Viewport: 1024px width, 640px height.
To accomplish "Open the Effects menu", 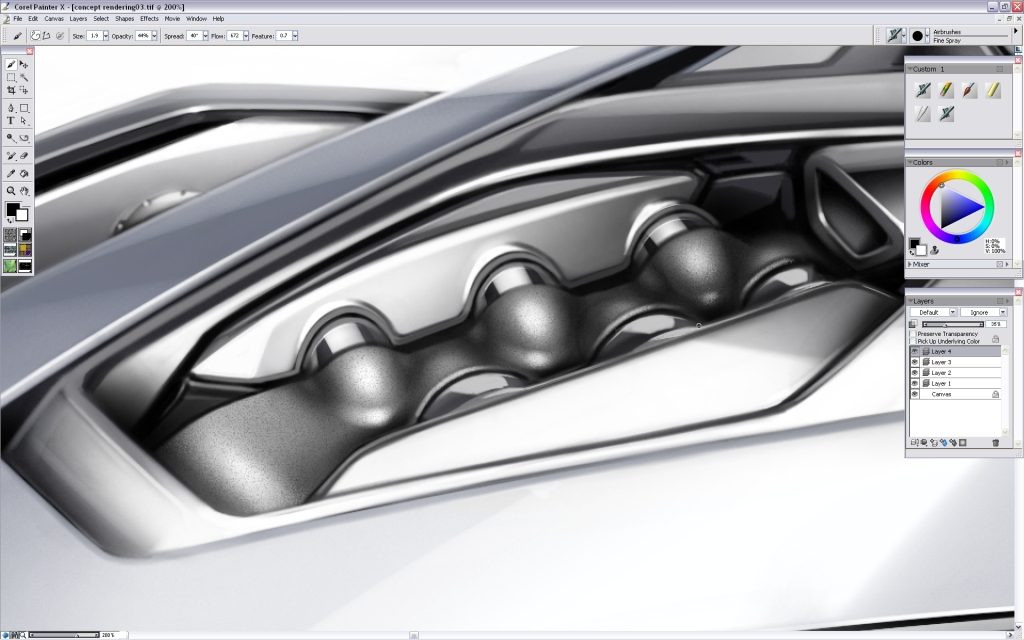I will [148, 18].
